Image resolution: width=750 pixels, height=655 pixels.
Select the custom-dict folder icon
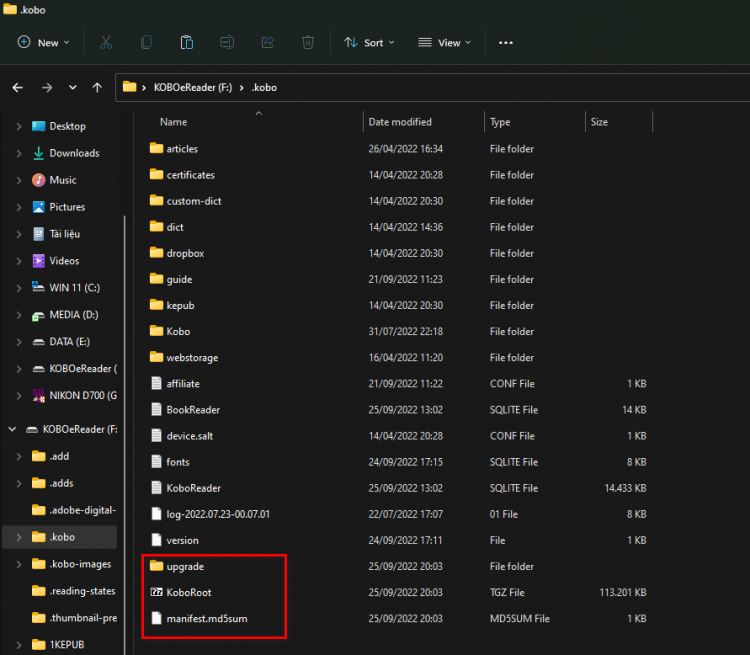point(156,200)
